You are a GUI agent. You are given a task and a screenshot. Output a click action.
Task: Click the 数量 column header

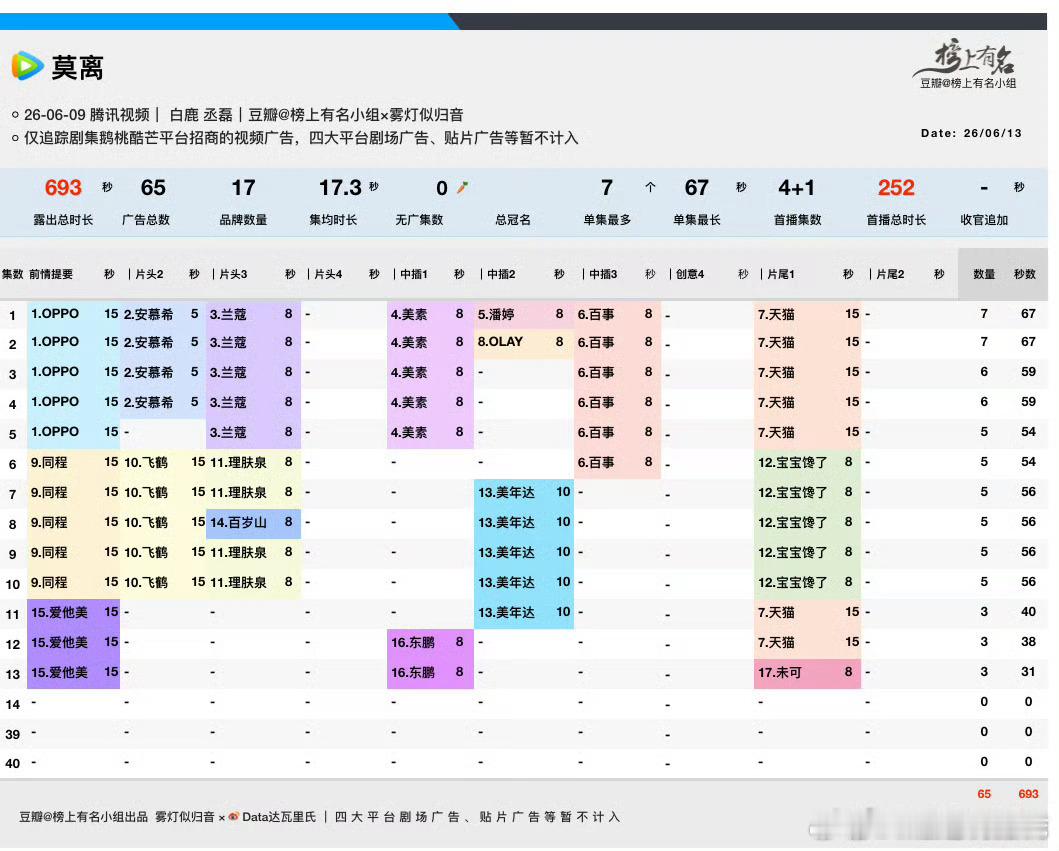tap(984, 274)
